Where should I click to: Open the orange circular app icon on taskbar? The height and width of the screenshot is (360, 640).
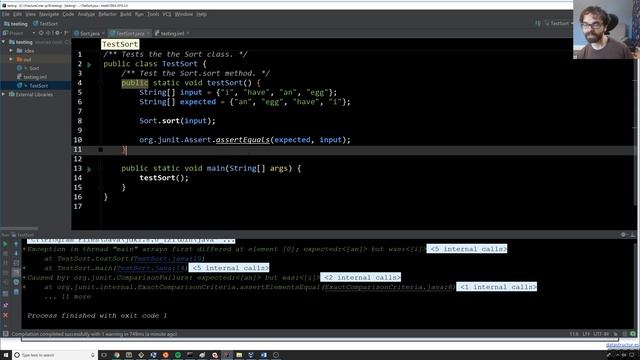pyautogui.click(x=165, y=355)
